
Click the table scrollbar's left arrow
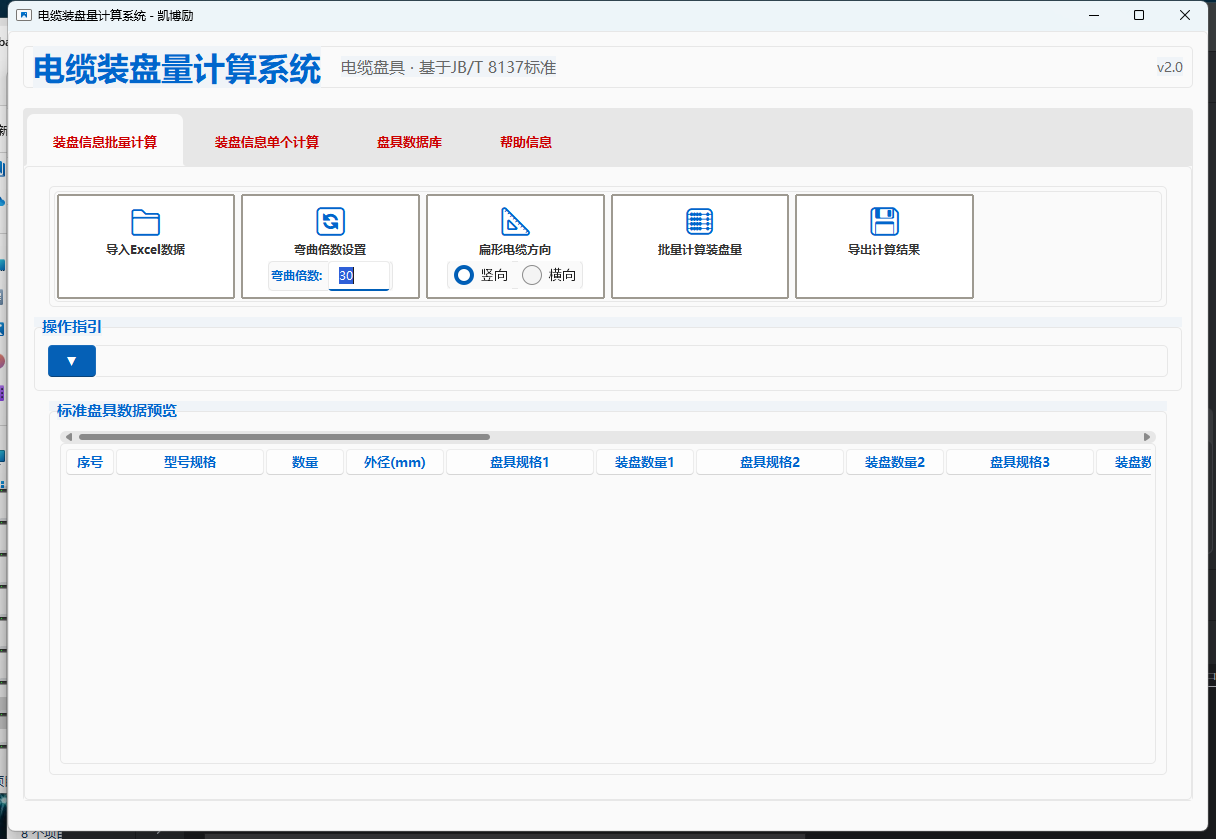[68, 437]
